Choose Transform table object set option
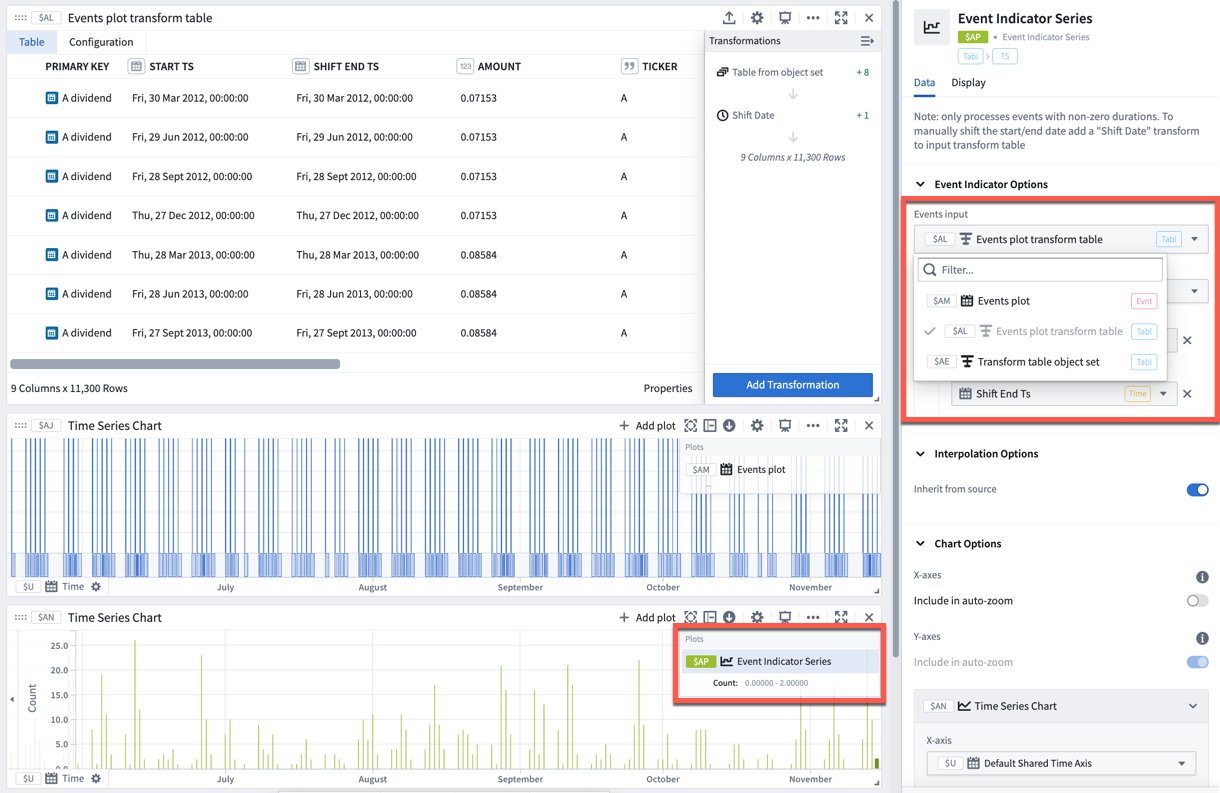The image size is (1220, 793). pos(1041,362)
